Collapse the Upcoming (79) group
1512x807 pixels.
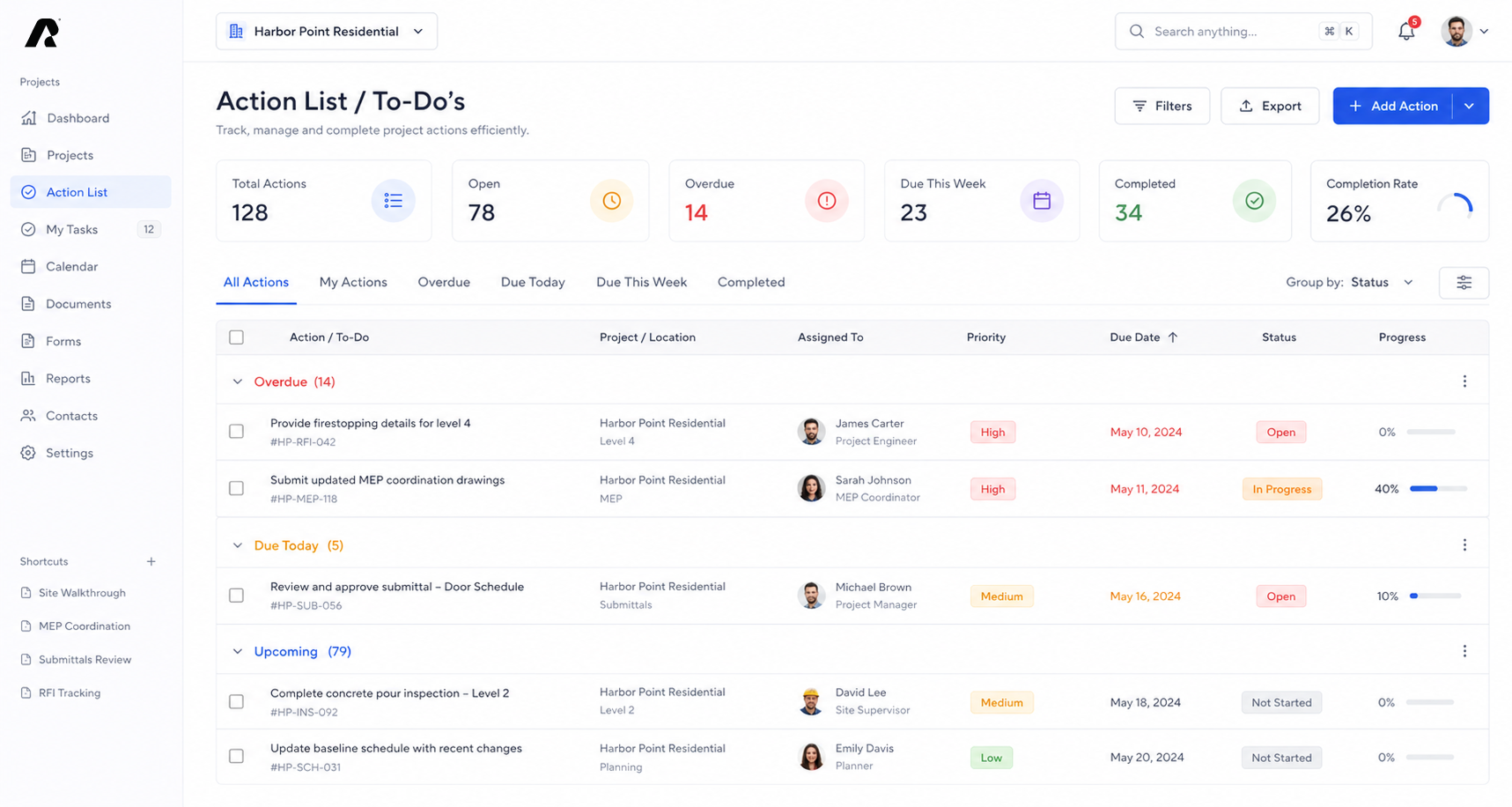click(237, 651)
